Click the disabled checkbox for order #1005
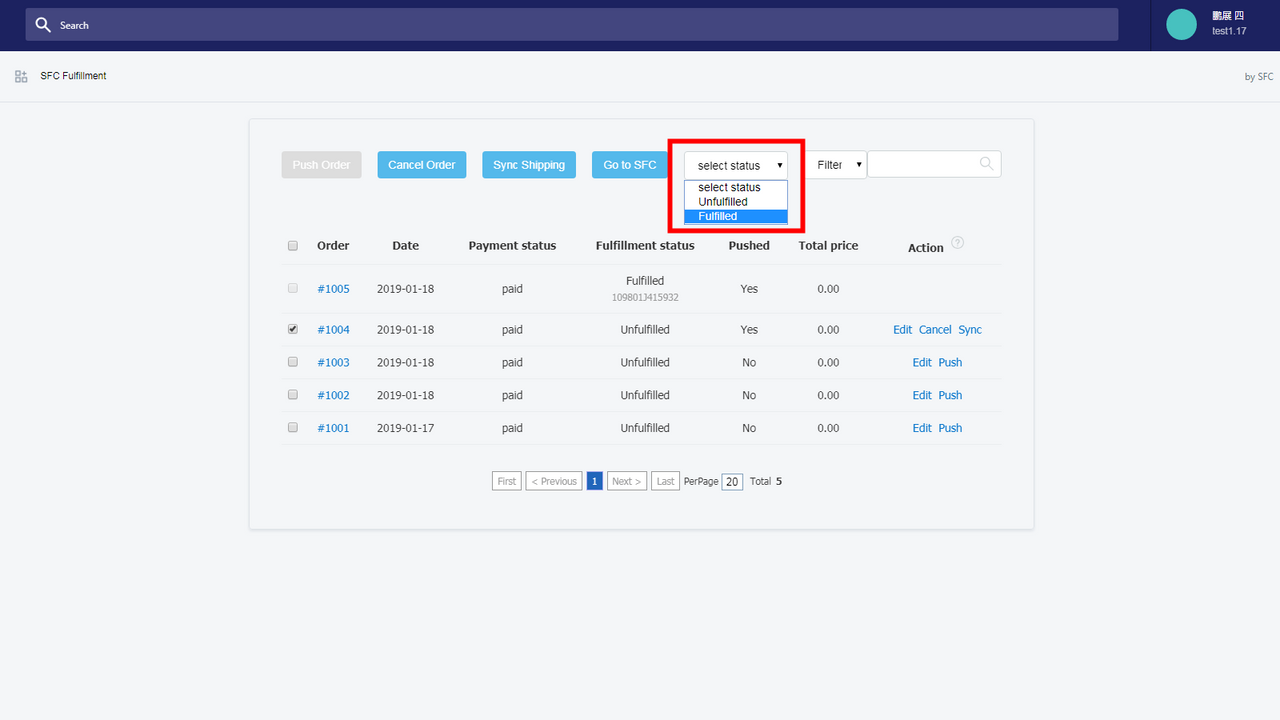 pos(293,288)
